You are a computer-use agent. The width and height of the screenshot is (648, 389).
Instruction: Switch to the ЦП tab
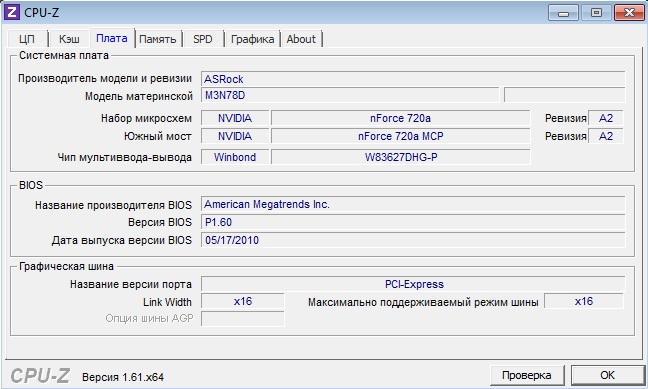tap(27, 39)
